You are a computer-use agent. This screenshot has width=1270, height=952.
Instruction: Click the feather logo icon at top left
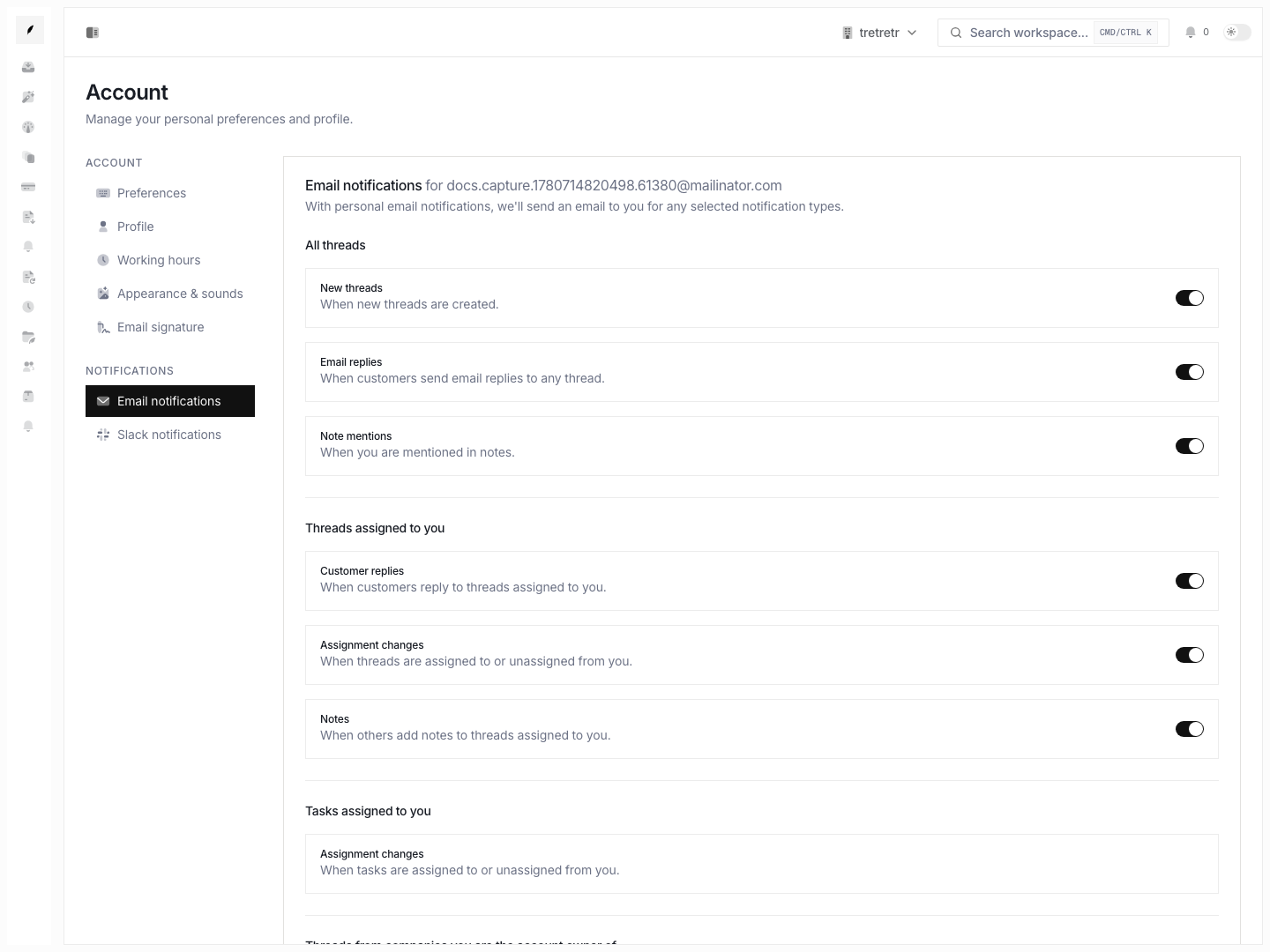tap(30, 30)
